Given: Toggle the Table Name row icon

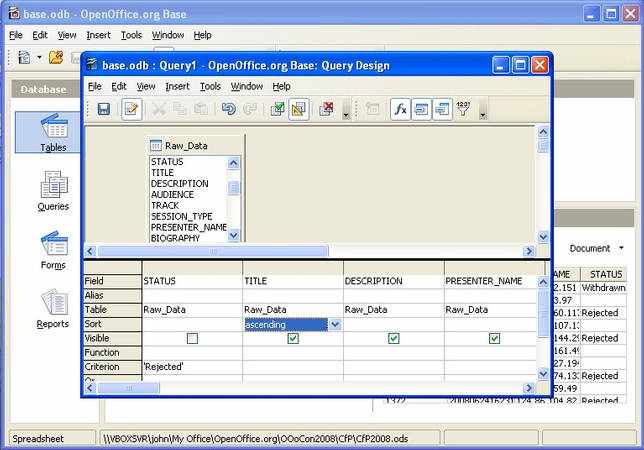Looking at the screenshot, I should pyautogui.click(x=421, y=109).
